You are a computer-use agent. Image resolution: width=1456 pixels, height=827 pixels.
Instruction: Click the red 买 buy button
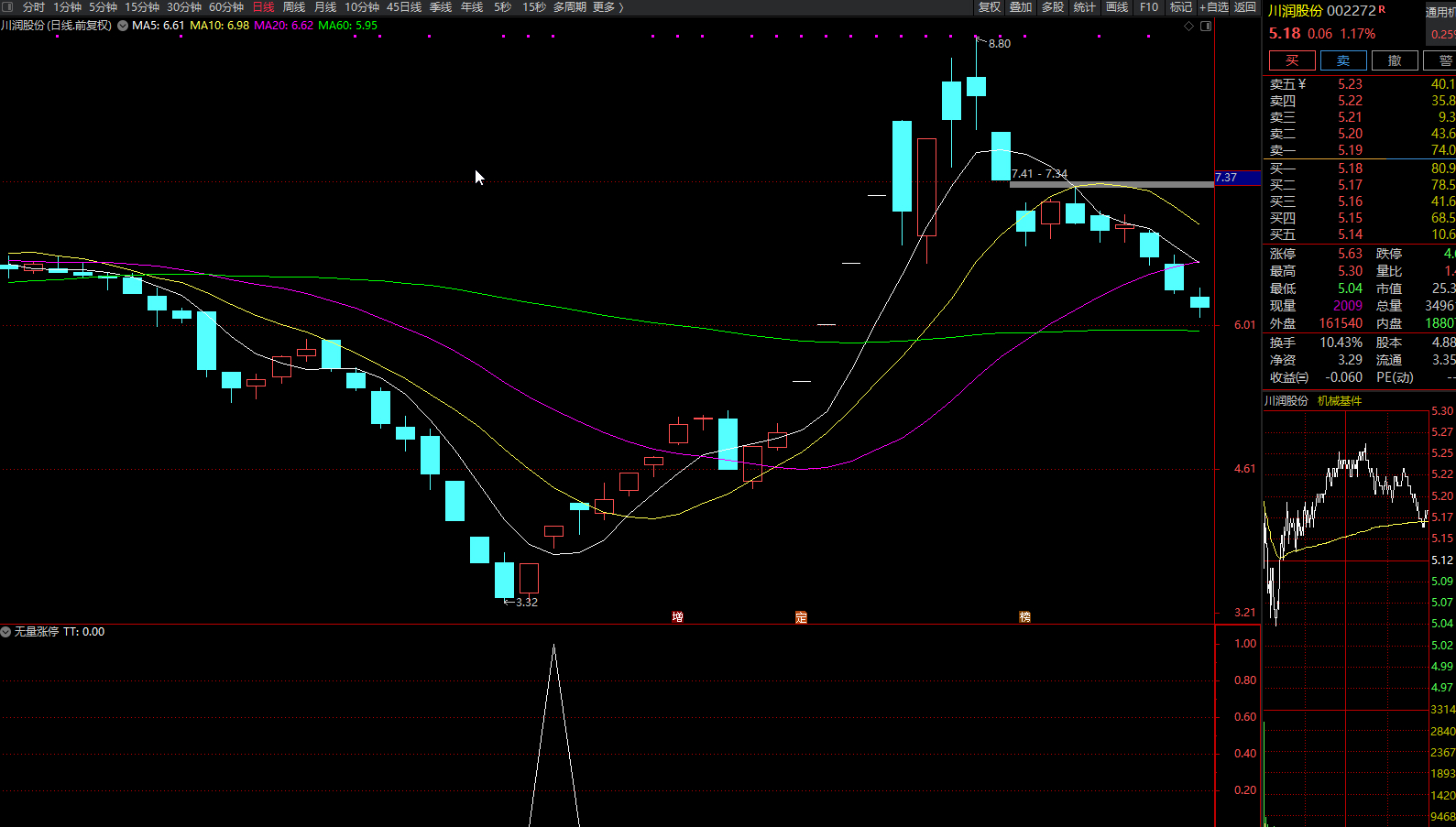click(1292, 60)
